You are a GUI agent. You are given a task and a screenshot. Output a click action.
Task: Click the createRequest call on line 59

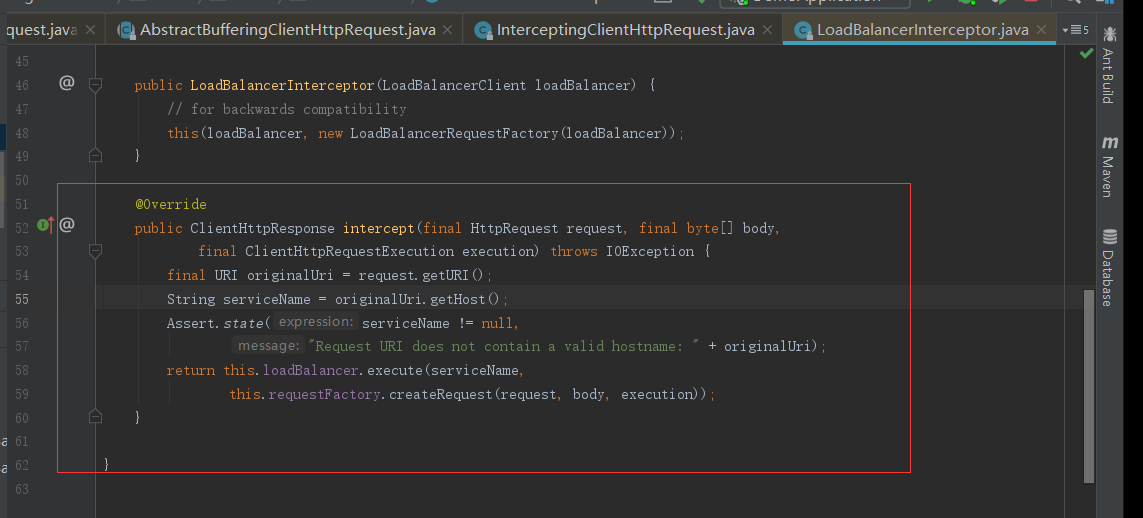[x=441, y=394]
